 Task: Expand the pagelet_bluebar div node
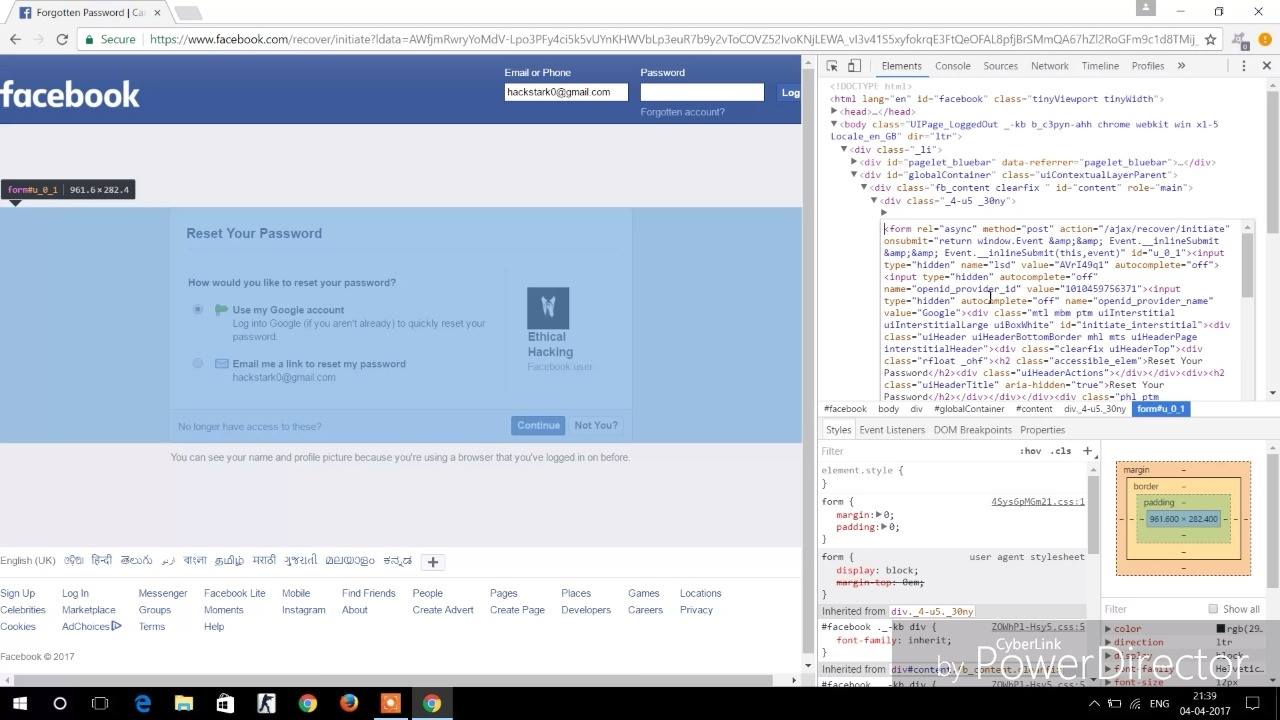(x=854, y=162)
